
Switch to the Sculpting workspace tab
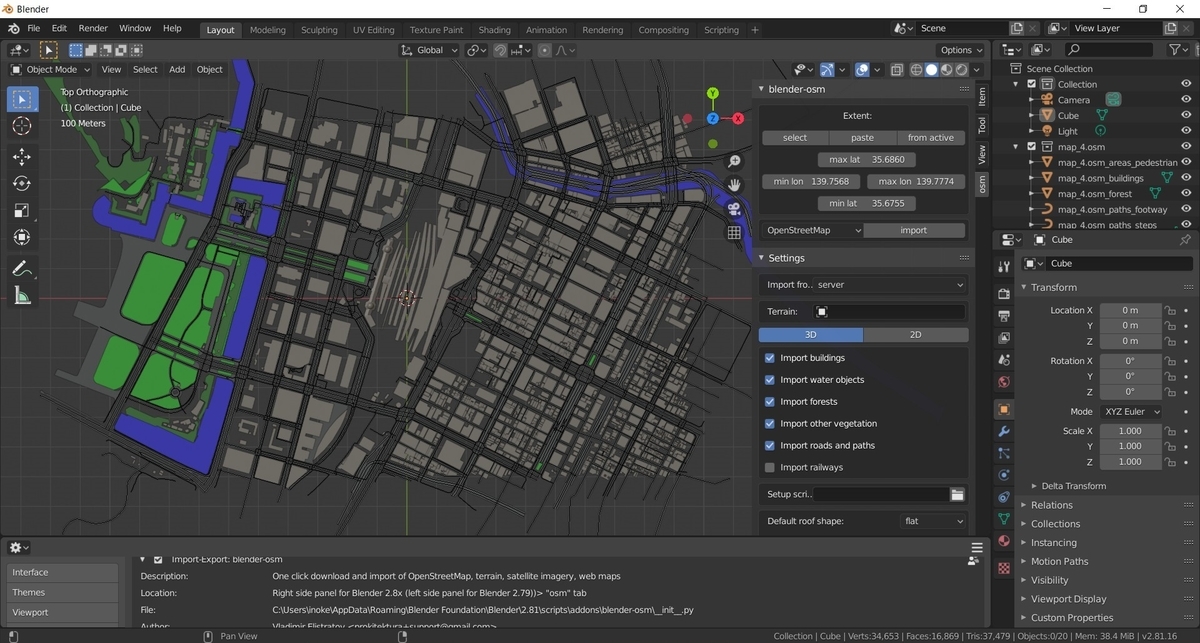[x=319, y=30]
